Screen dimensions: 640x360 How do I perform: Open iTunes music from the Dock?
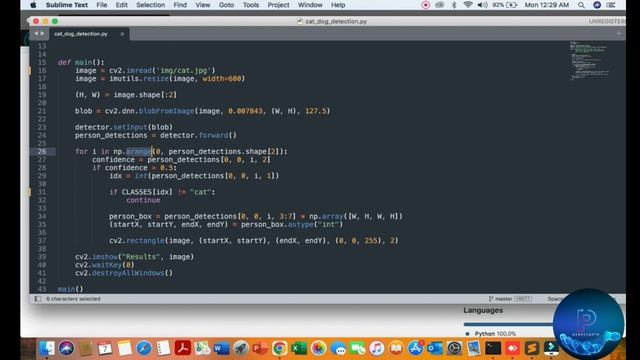click(x=376, y=348)
